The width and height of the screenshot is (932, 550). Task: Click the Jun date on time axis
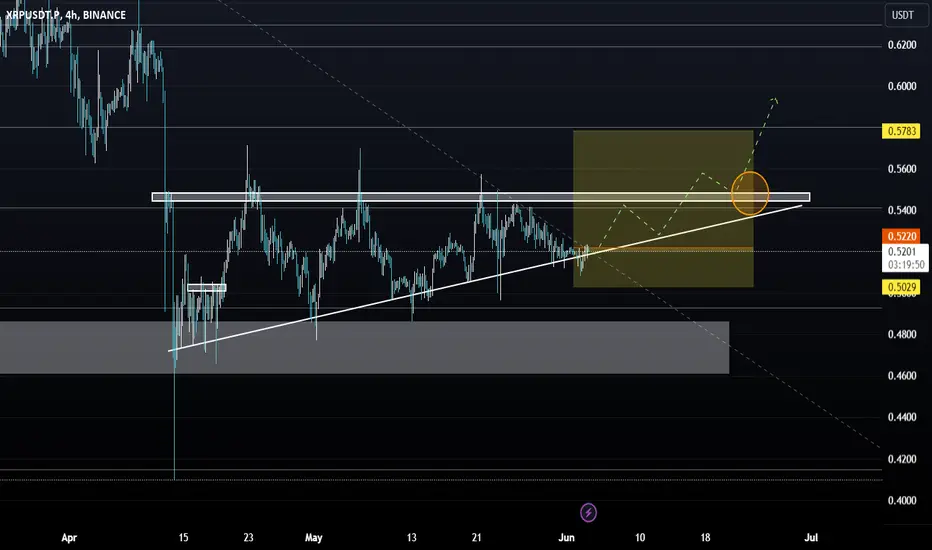pos(566,538)
